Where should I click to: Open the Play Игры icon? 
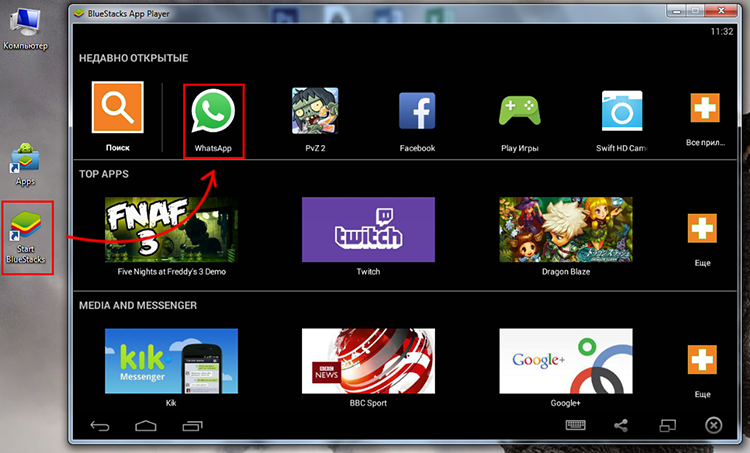[519, 110]
